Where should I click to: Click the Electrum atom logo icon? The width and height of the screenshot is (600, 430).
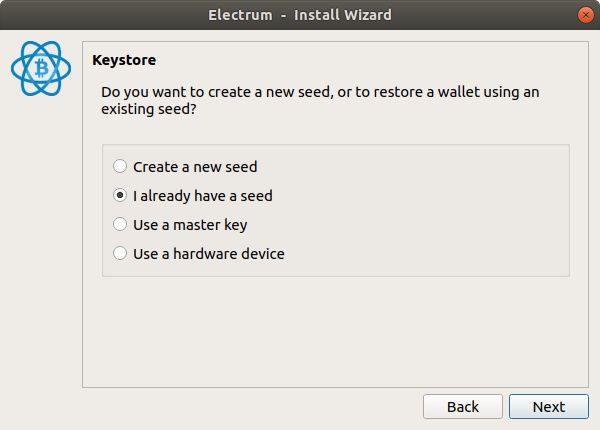click(x=41, y=68)
